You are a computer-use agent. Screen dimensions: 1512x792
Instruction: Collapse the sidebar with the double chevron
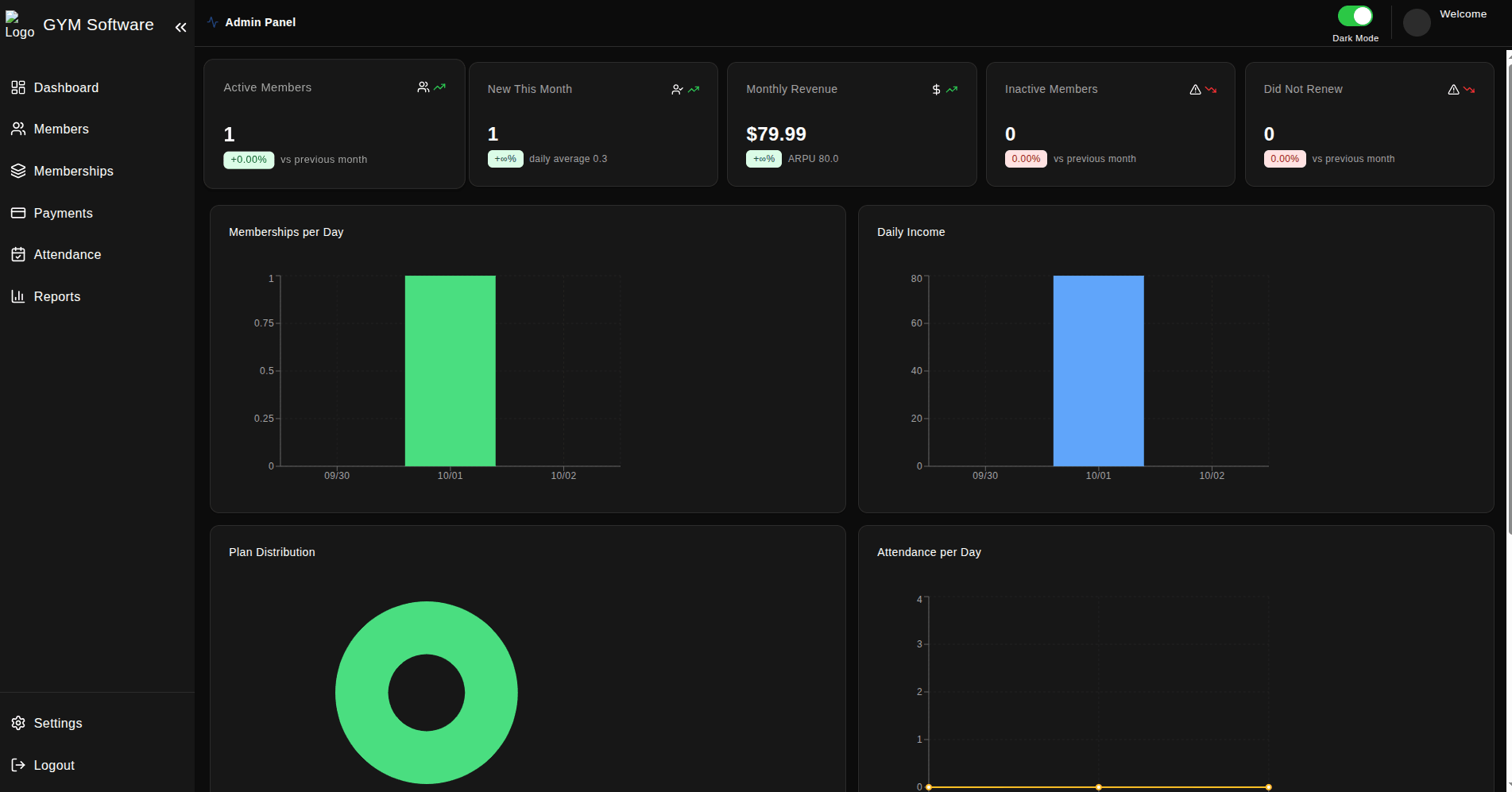[x=180, y=26]
